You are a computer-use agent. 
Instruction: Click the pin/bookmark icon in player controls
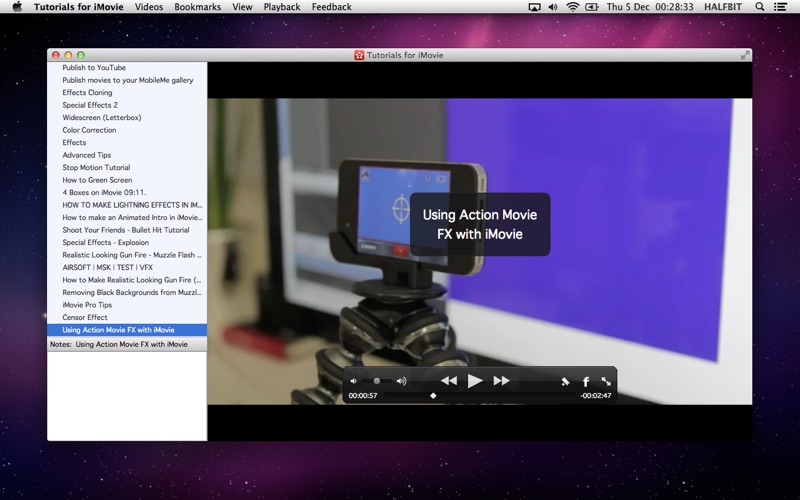click(565, 382)
